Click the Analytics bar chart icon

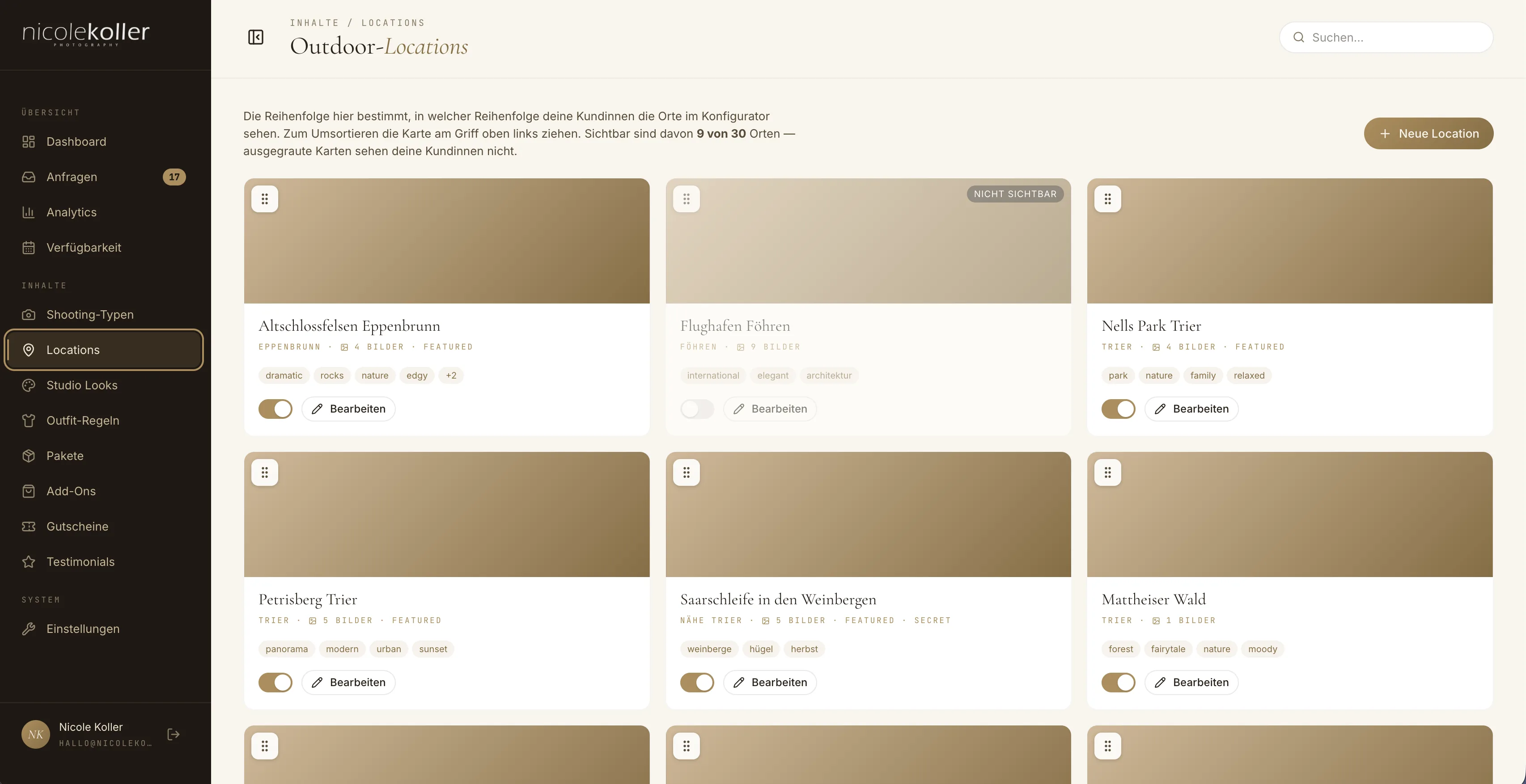29,212
